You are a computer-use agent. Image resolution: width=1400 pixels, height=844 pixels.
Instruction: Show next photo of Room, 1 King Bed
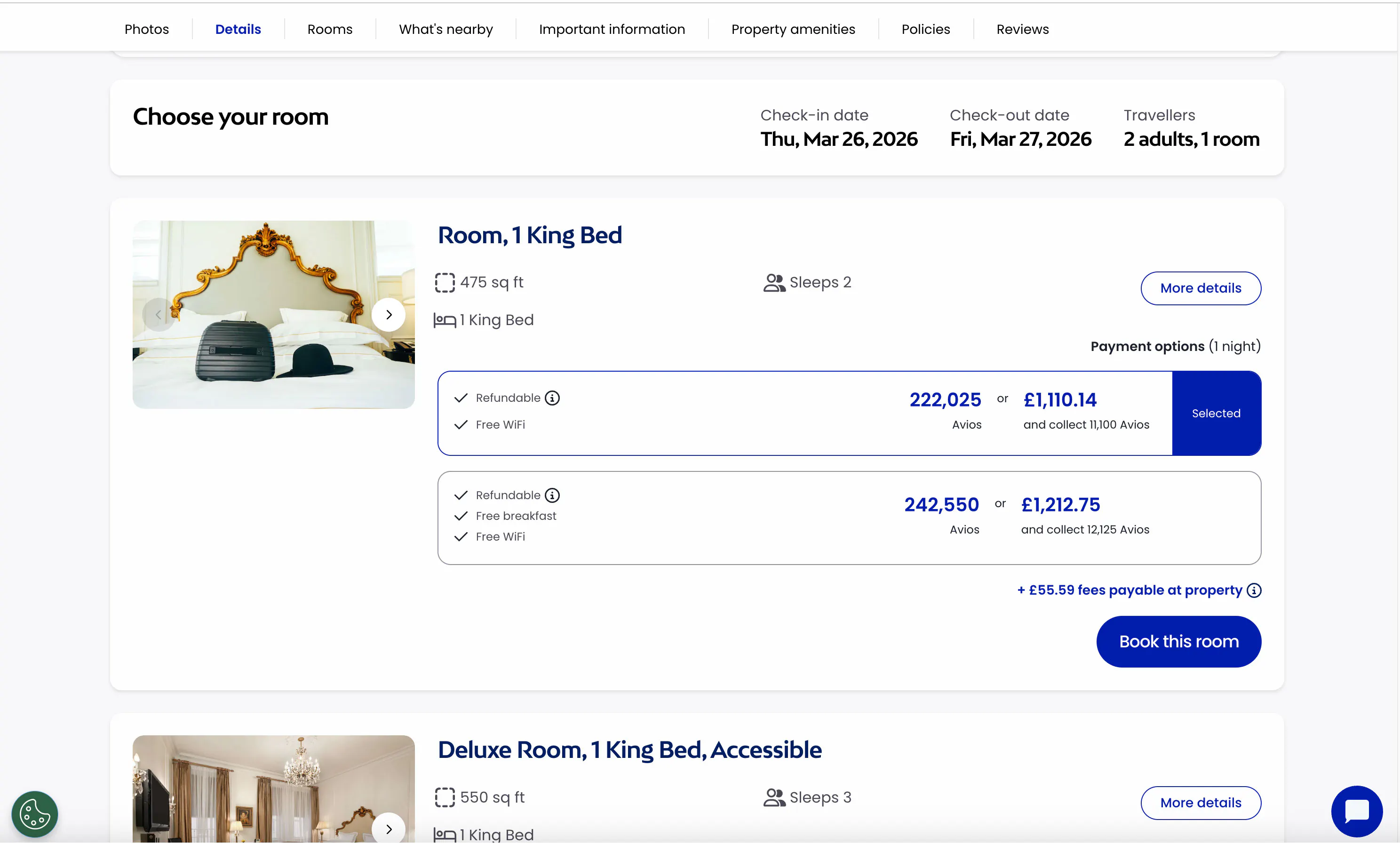pyautogui.click(x=389, y=315)
